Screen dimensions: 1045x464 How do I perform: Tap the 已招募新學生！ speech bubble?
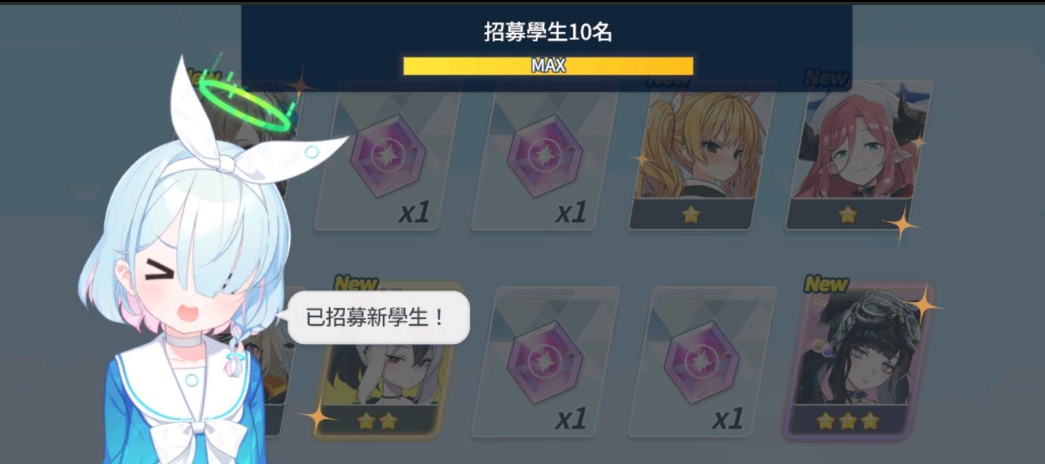379,317
